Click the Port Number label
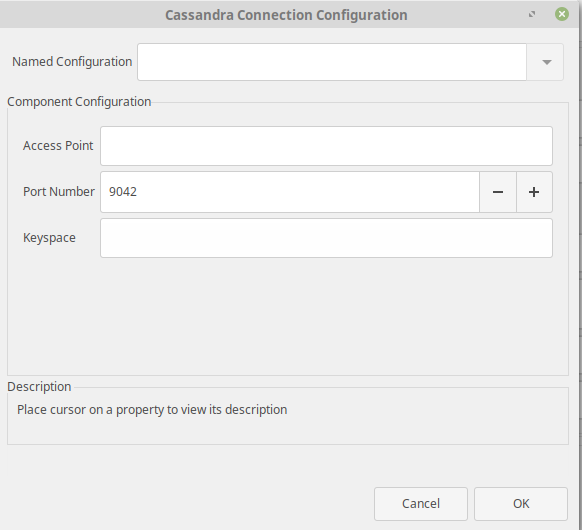The image size is (582, 530). 59,192
